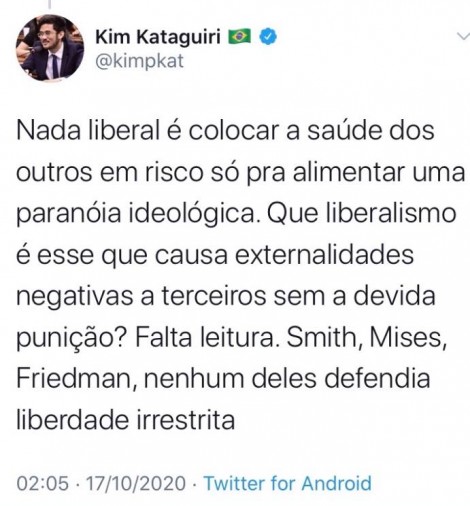
Task: Click the word "externalidades" in the tweet
Action: pos(324,254)
